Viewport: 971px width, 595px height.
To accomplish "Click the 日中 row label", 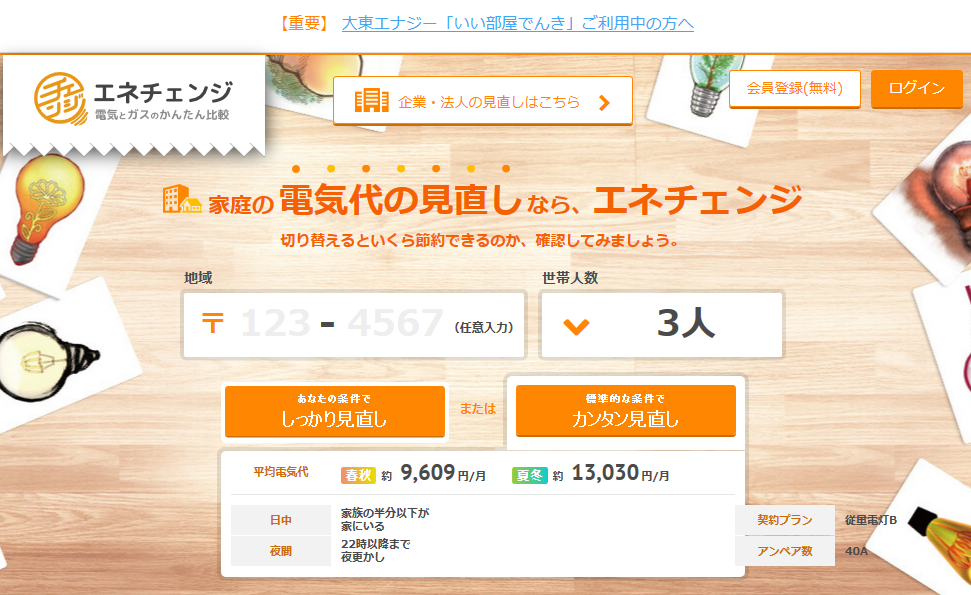I will click(281, 520).
